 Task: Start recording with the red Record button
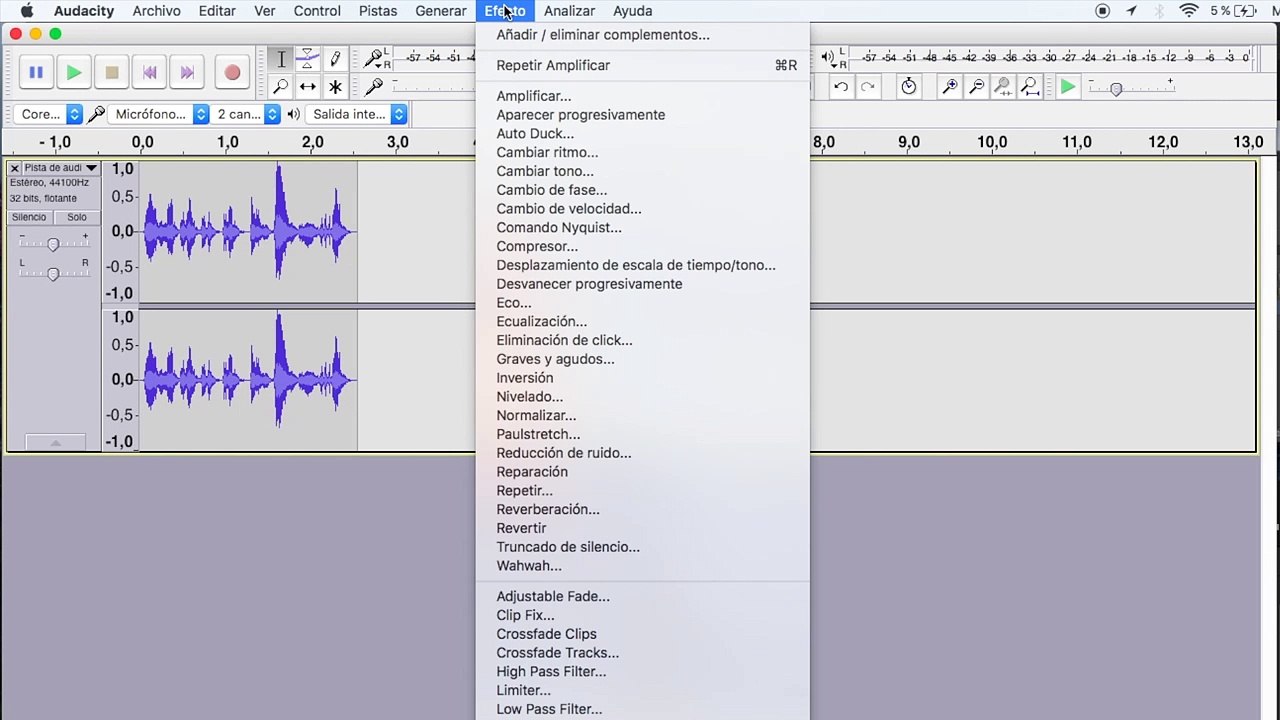pos(232,72)
